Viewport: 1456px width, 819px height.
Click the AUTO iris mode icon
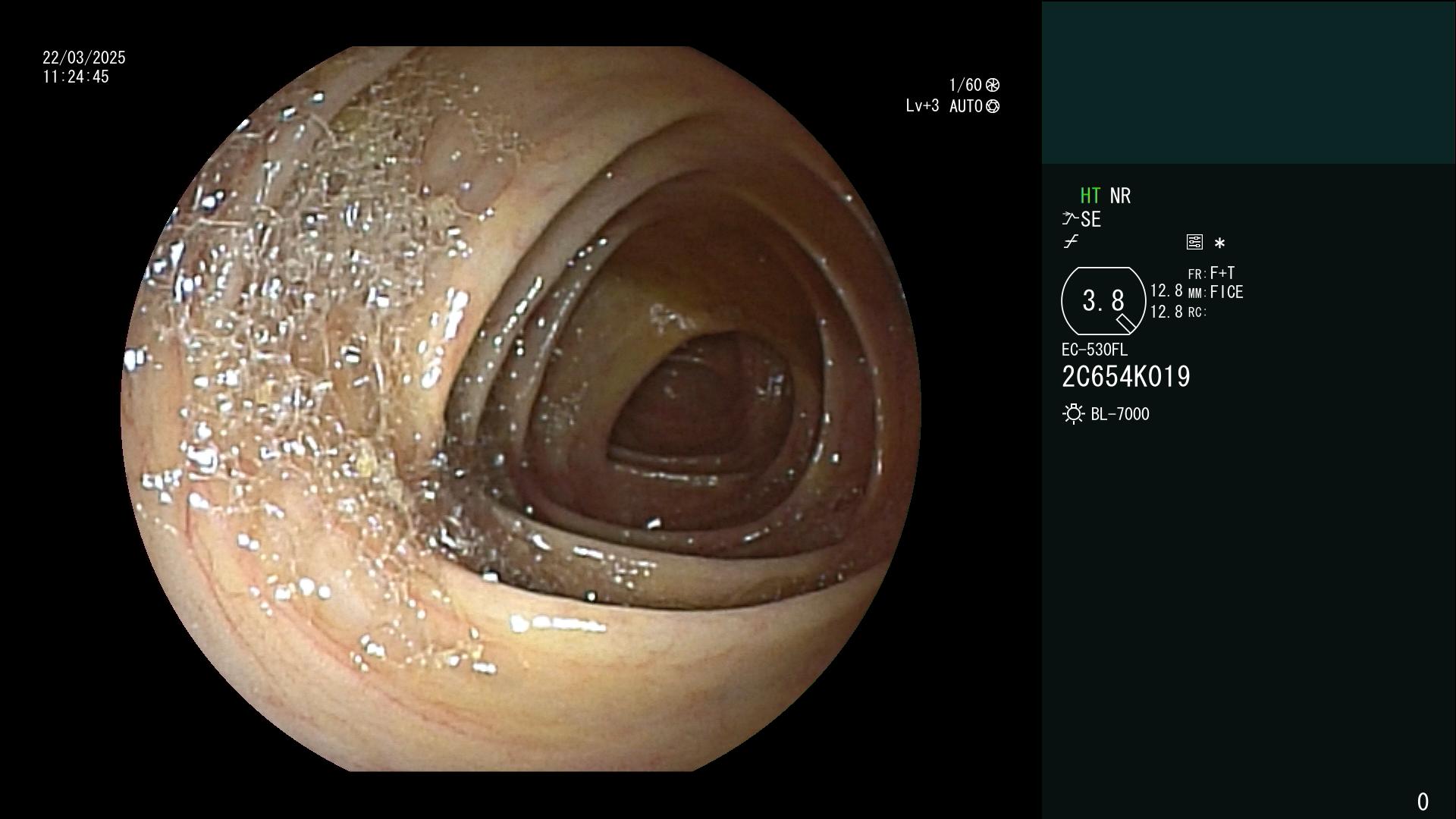coord(993,106)
